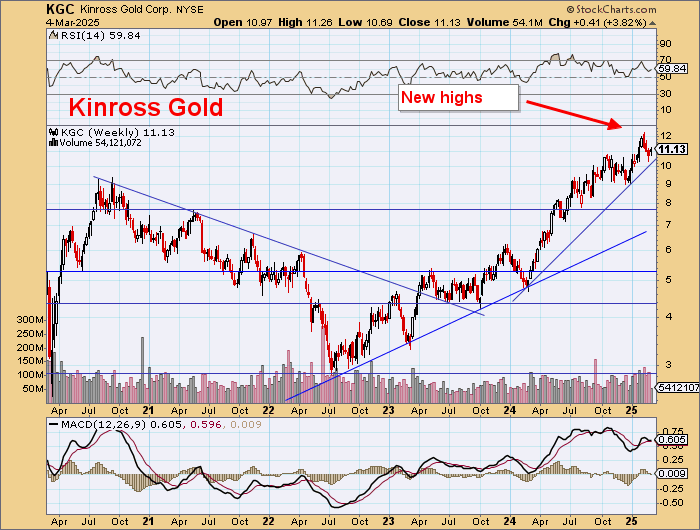Click the 0.596 signal value in MACD legend
The width and height of the screenshot is (700, 530).
[206, 425]
